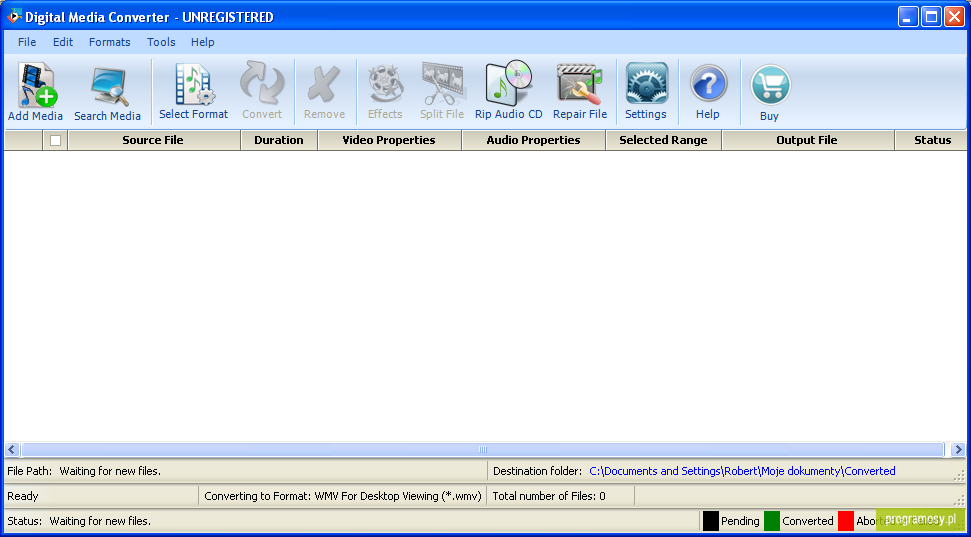Toggle the select-all checkbox in header
Image resolution: width=971 pixels, height=537 pixels.
pos(56,141)
